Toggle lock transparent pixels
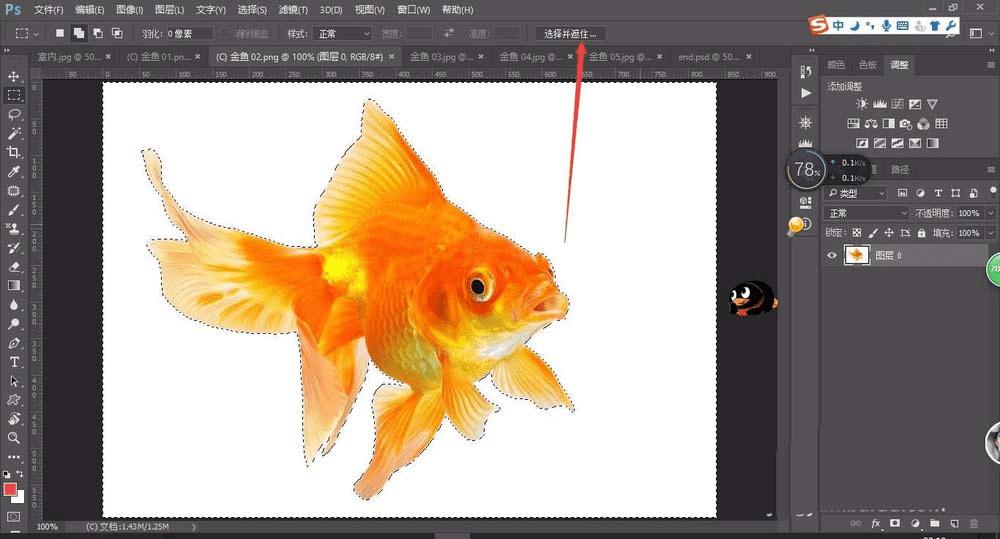Image resolution: width=1000 pixels, height=539 pixels. click(857, 233)
